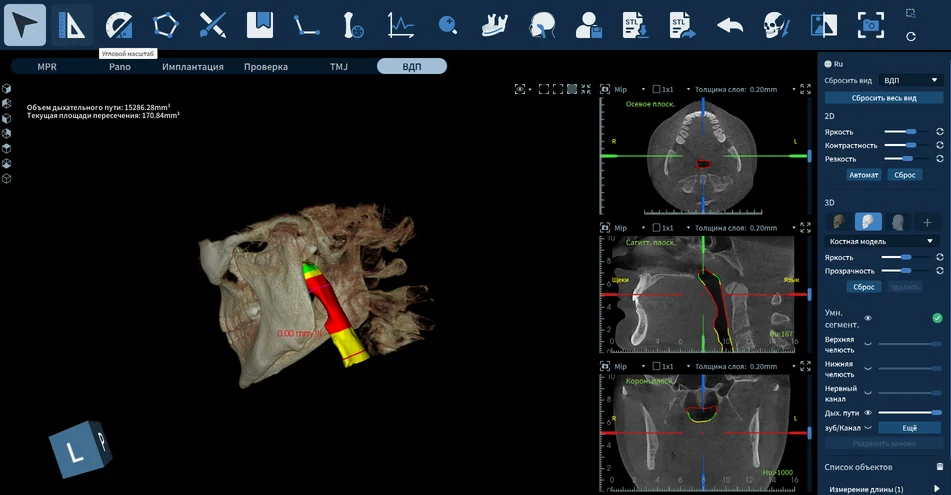Screen dimensions: 951x495
Task: Click the 2D Сброс button
Action: [x=905, y=175]
